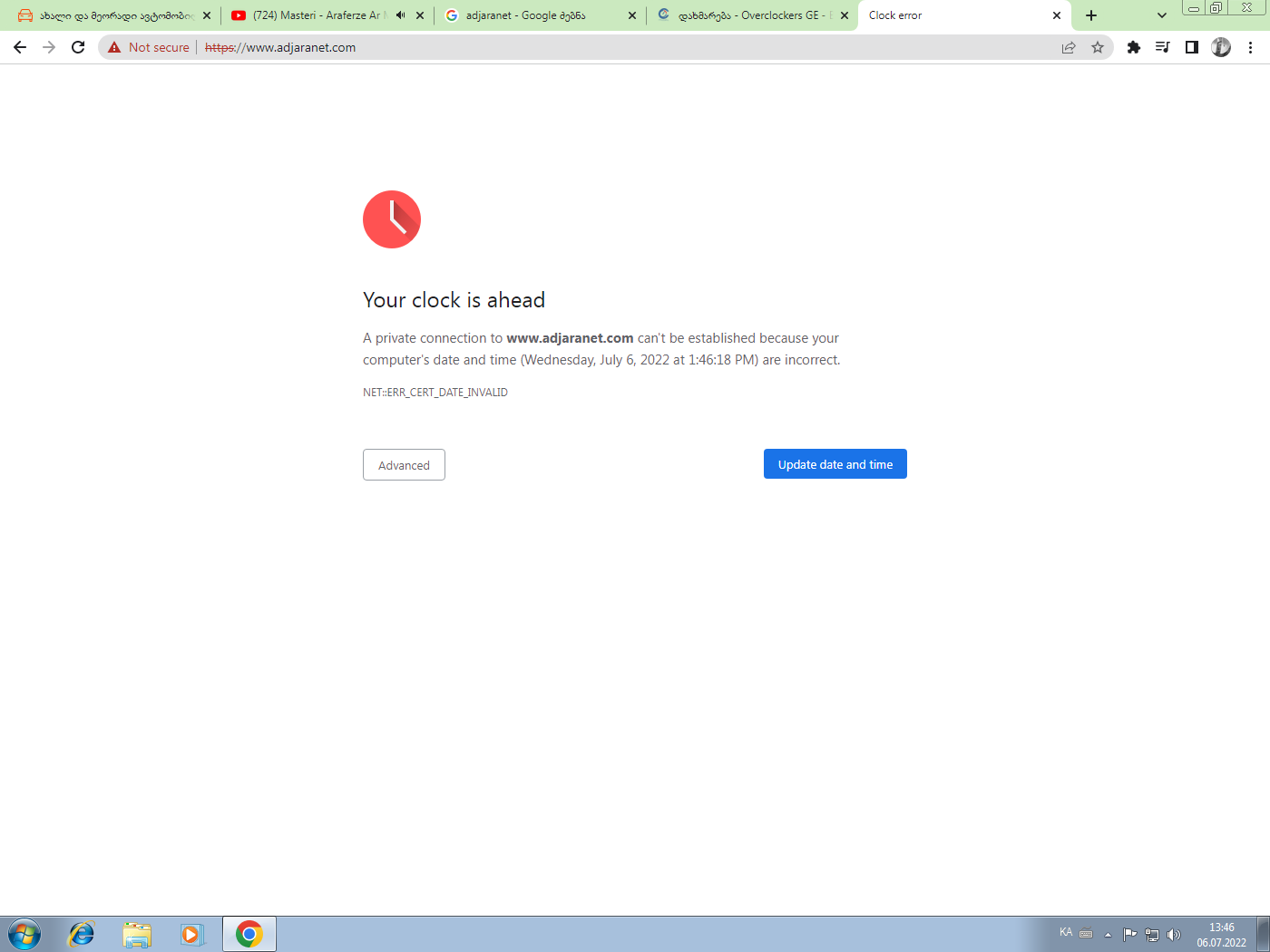Click the browser back arrow
The height and width of the screenshot is (952, 1270).
(20, 47)
